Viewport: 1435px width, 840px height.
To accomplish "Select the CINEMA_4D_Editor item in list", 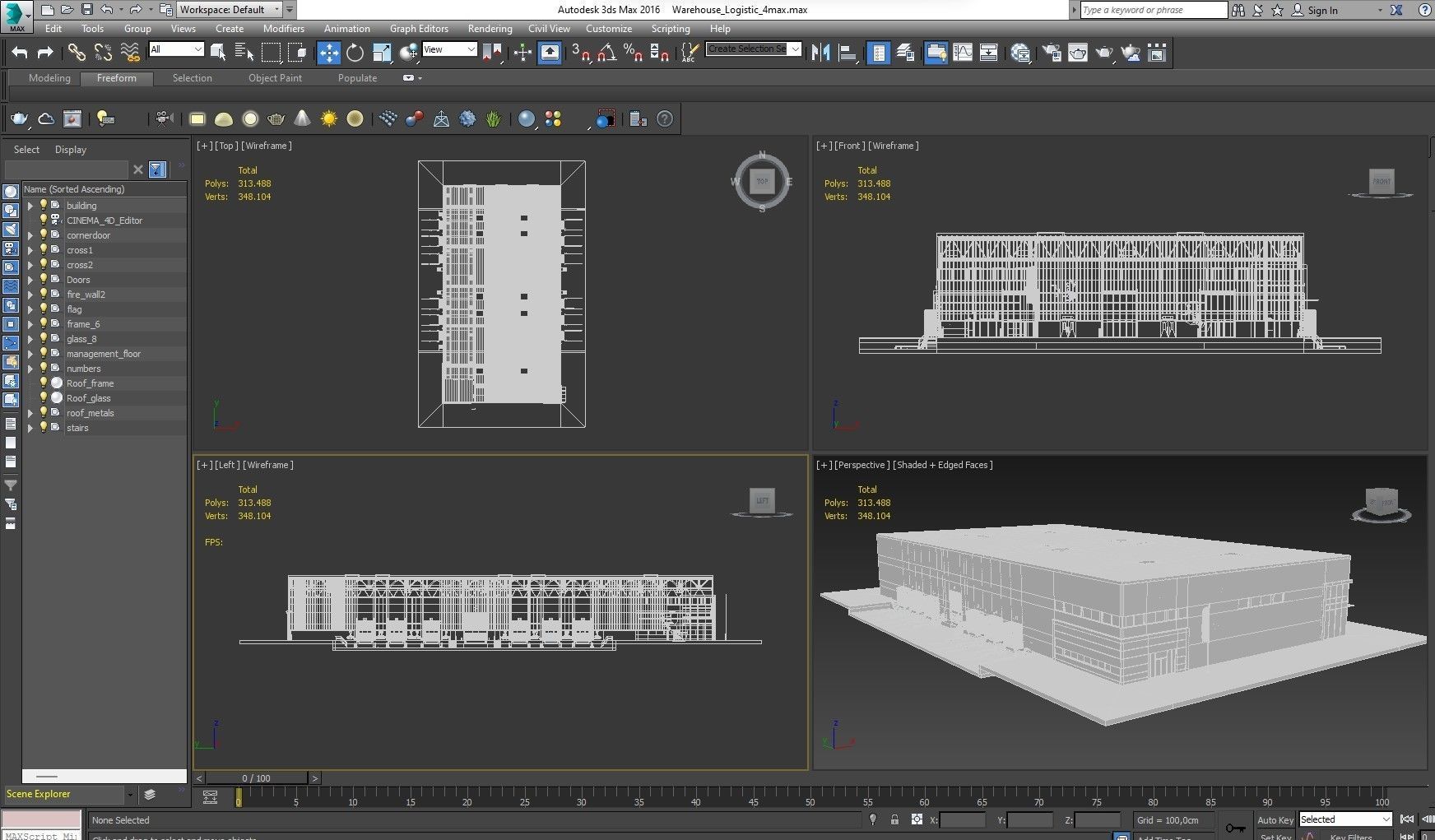I will coord(104,220).
